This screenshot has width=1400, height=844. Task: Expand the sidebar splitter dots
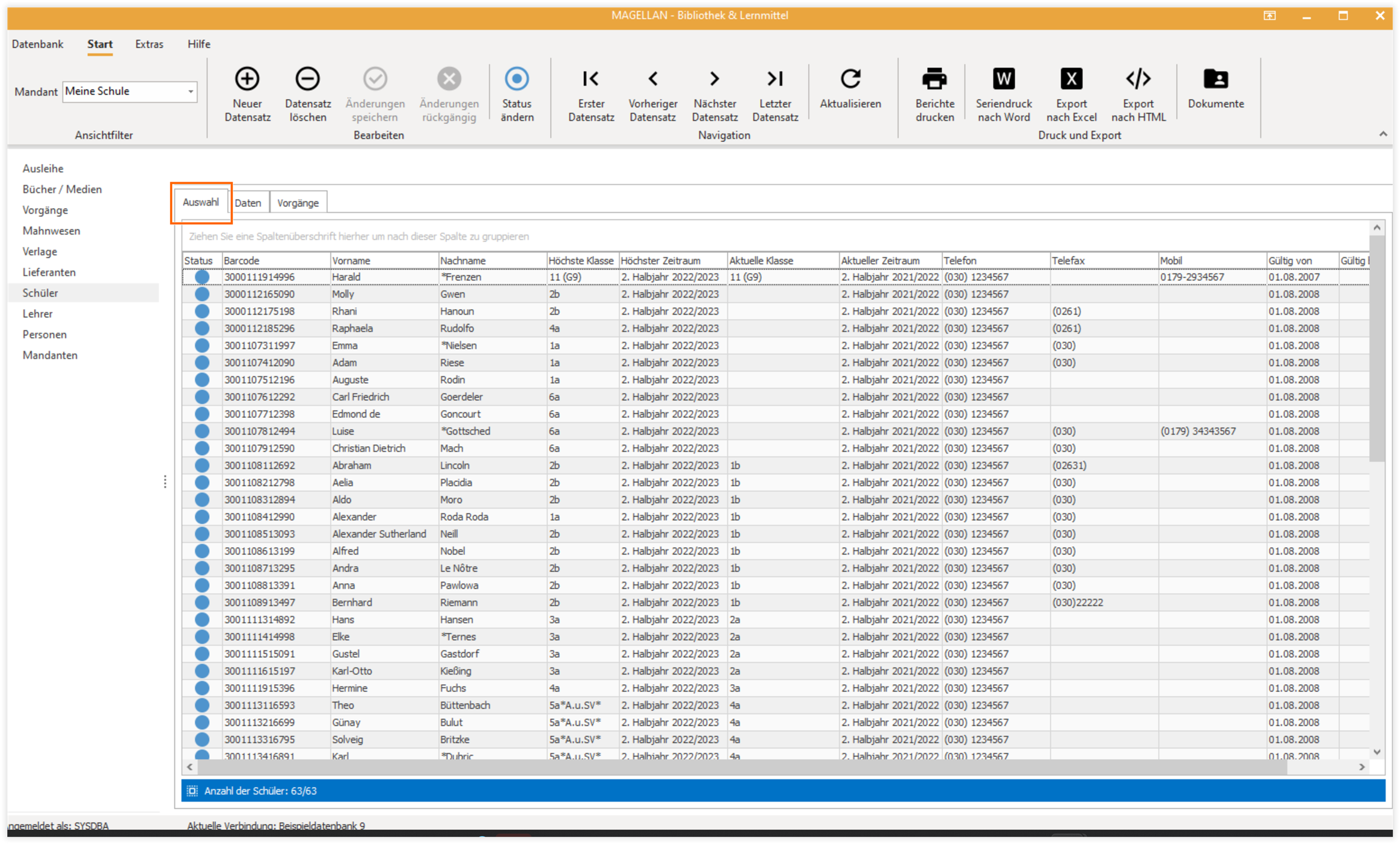165,482
